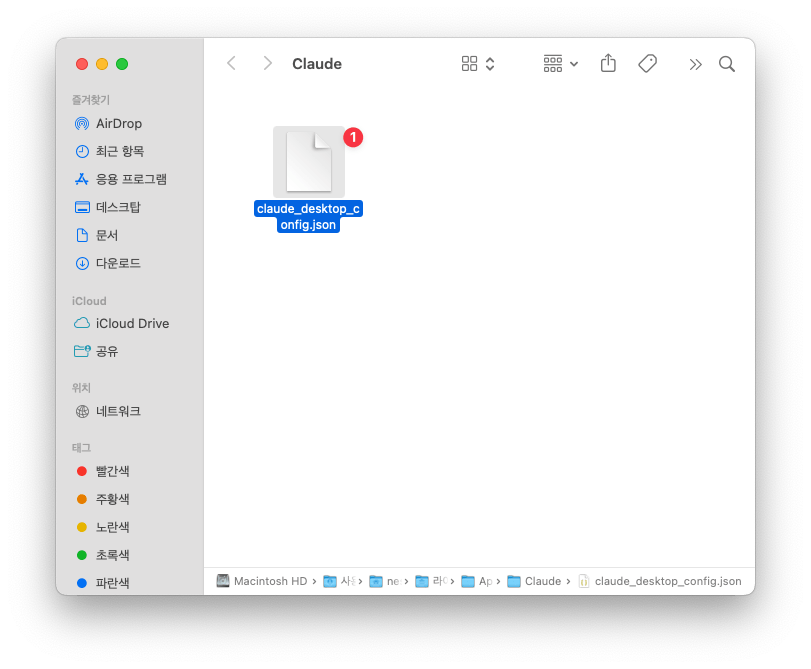Select the claude_desktop_config.json file icon

click(309, 161)
